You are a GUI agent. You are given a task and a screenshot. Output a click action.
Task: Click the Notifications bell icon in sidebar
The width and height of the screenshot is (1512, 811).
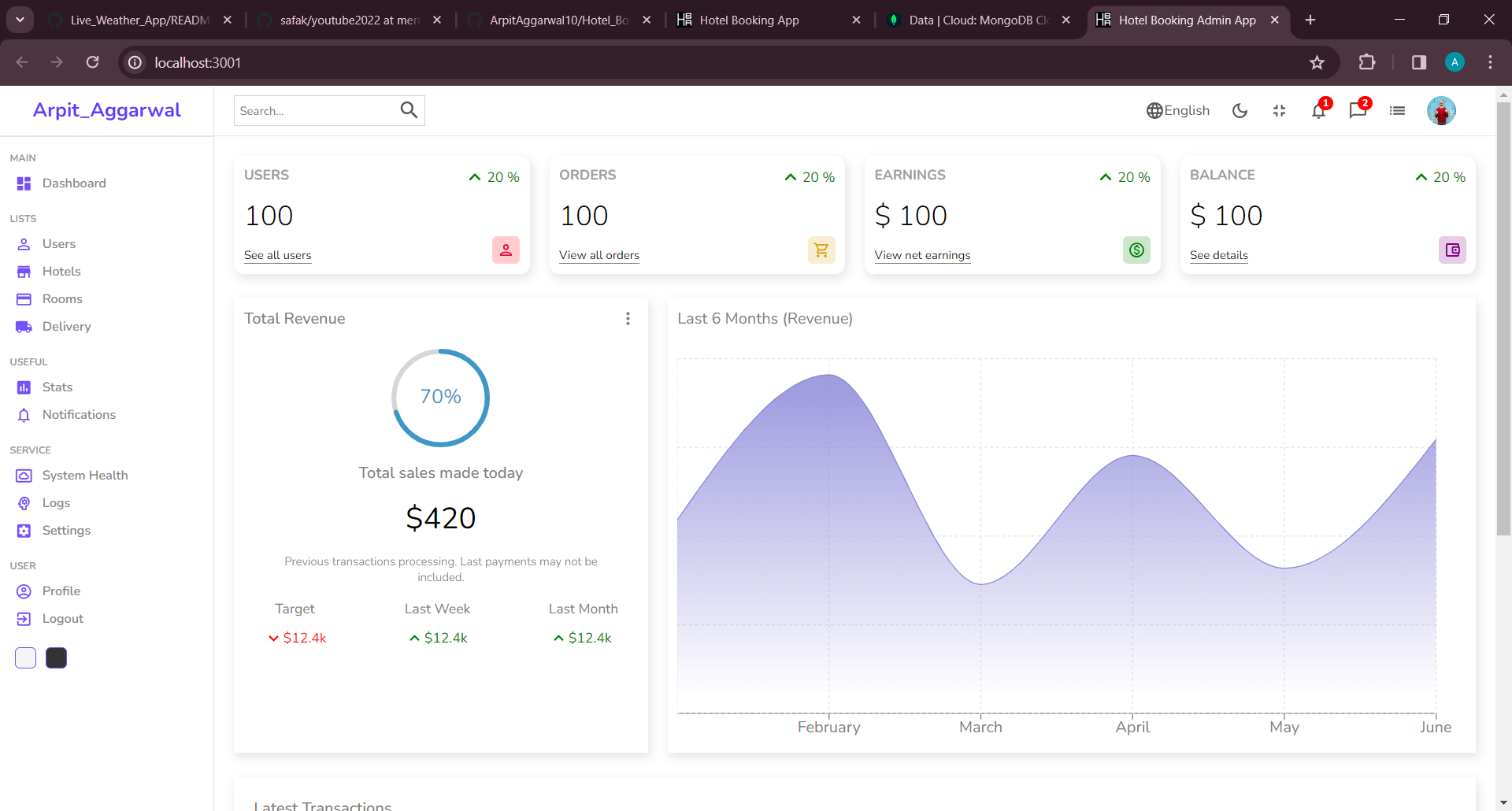click(24, 415)
